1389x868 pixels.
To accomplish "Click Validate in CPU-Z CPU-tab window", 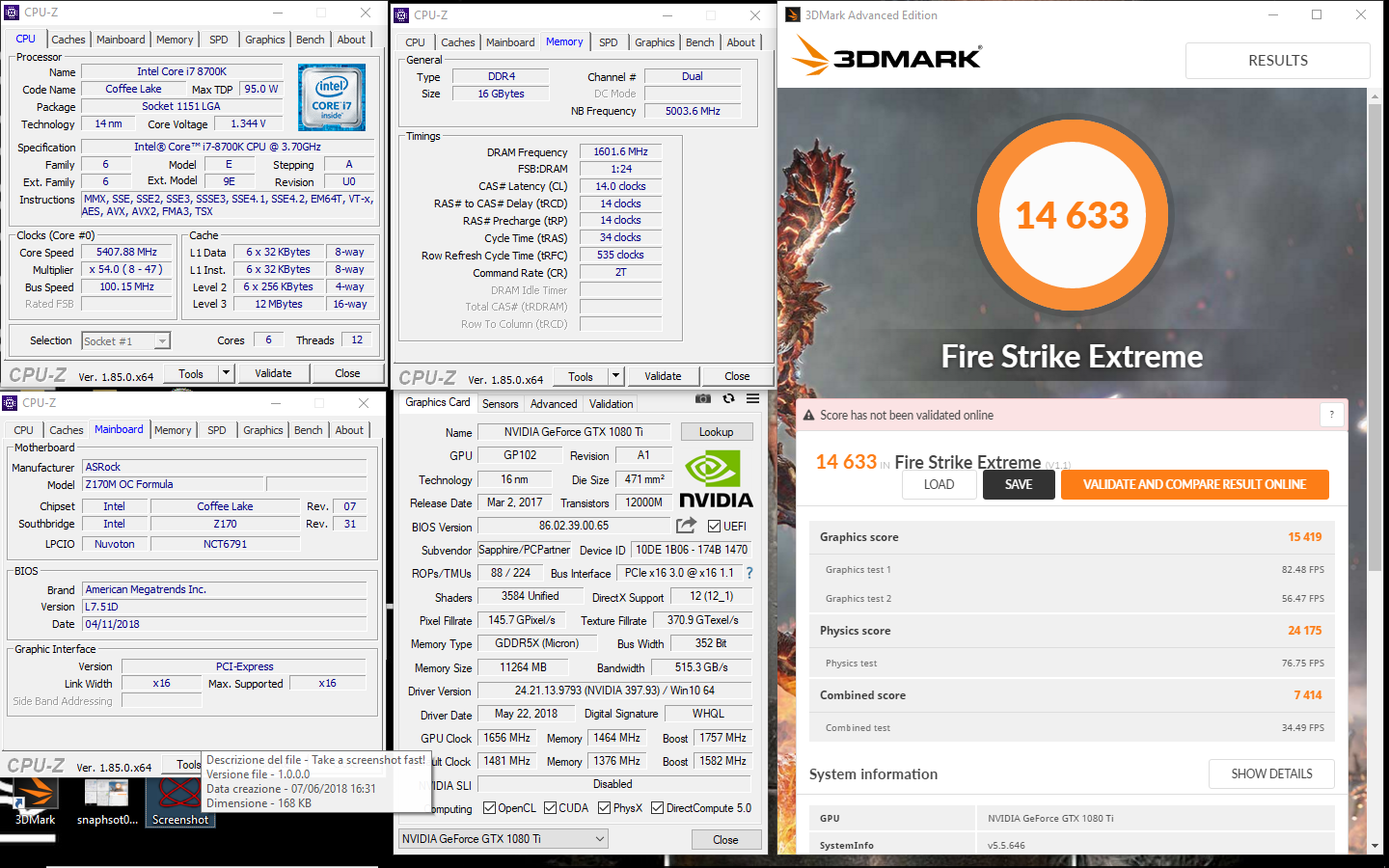I will (x=273, y=373).
